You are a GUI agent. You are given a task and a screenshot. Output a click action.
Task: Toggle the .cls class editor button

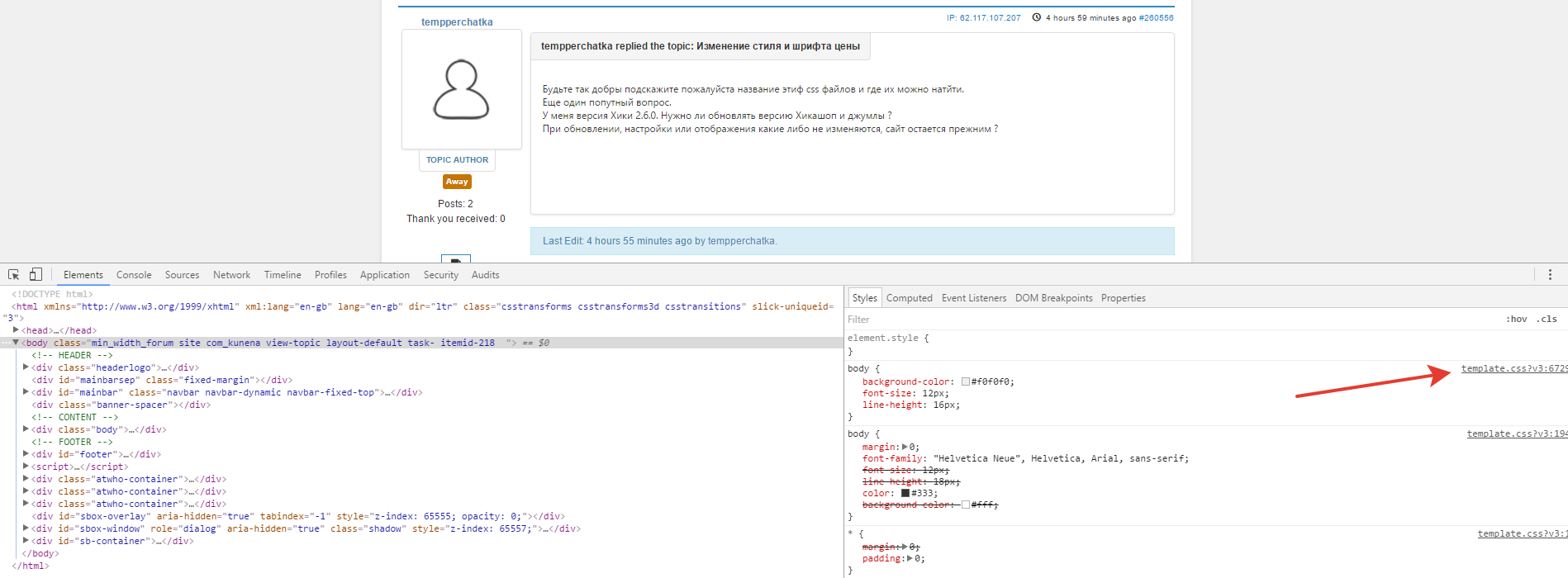coord(1547,320)
